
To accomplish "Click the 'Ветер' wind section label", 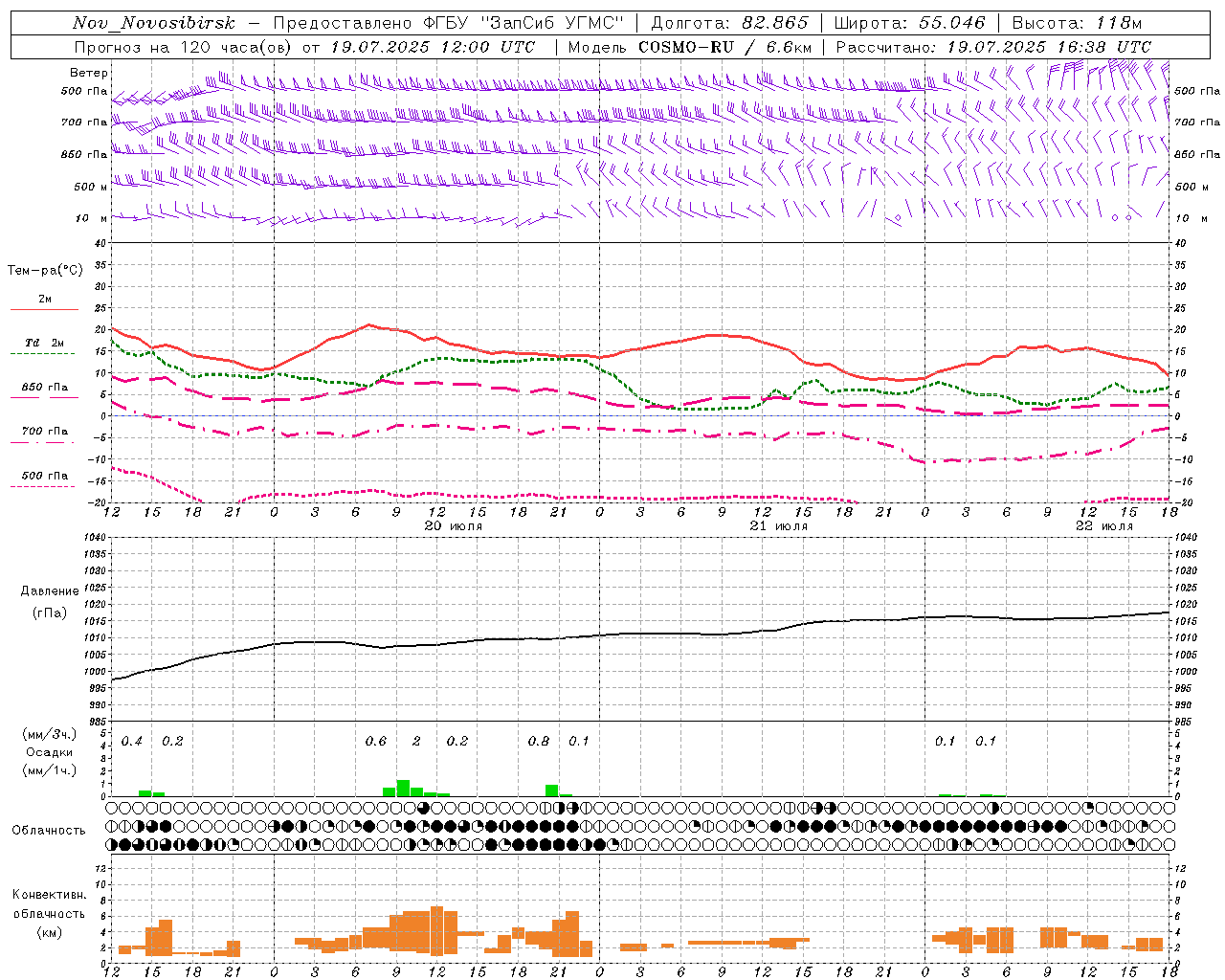I will coord(89,73).
